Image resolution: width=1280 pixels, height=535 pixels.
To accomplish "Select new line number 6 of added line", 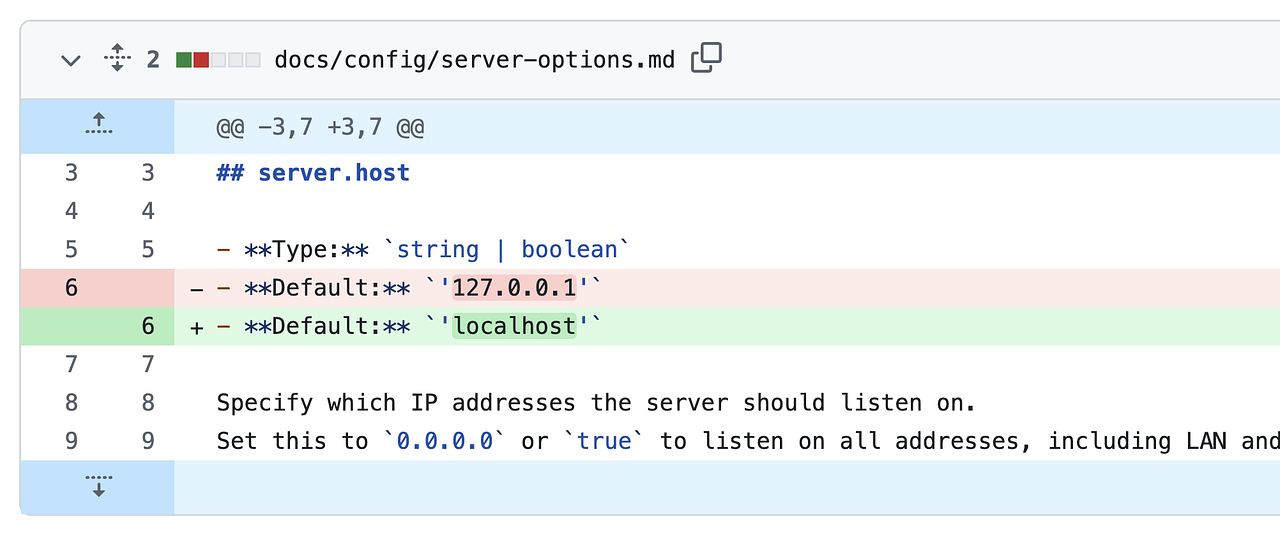I will 148,326.
